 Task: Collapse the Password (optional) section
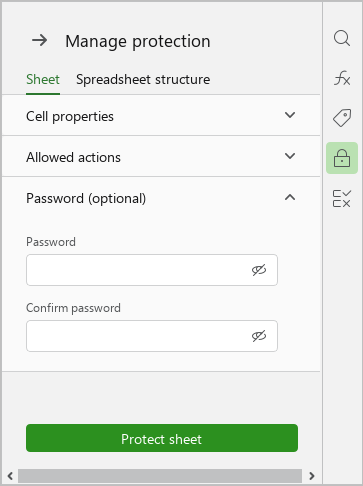pyautogui.click(x=161, y=198)
